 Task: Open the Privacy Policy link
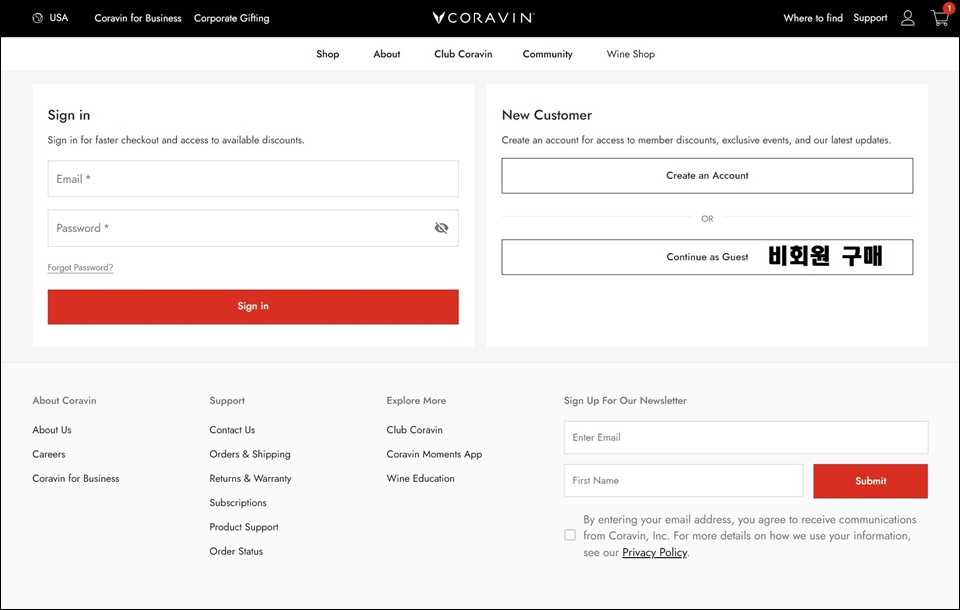pos(654,552)
